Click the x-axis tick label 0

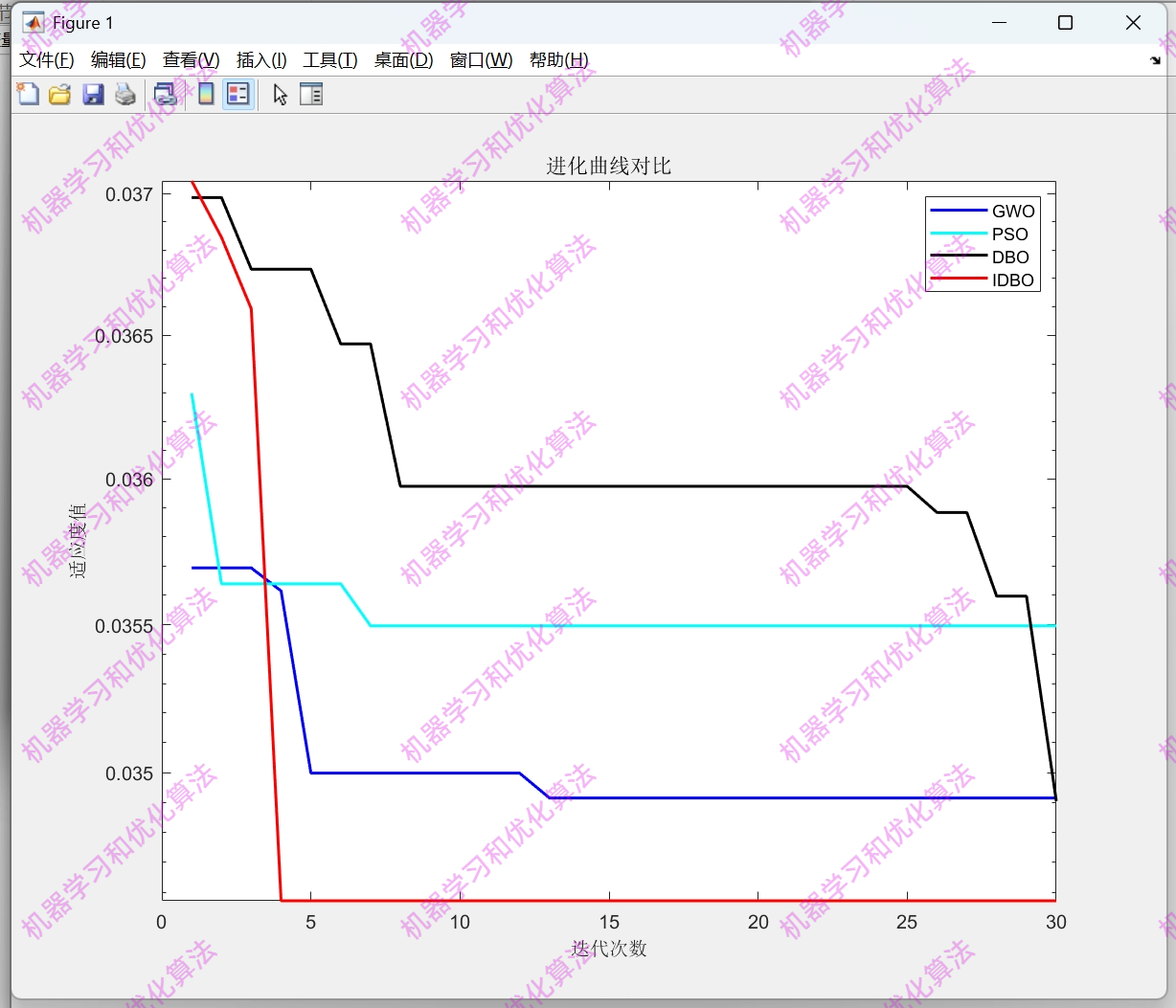click(x=162, y=922)
